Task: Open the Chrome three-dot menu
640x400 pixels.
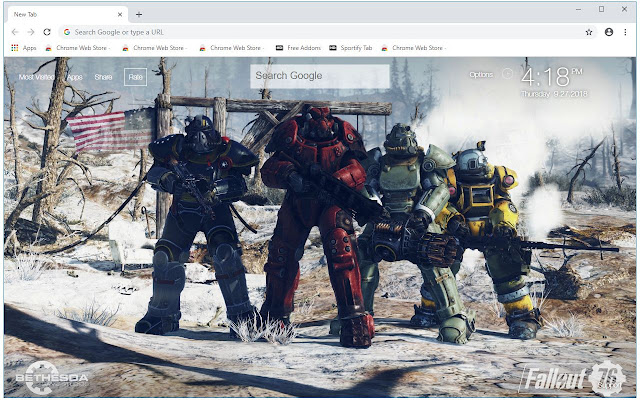Action: click(625, 32)
